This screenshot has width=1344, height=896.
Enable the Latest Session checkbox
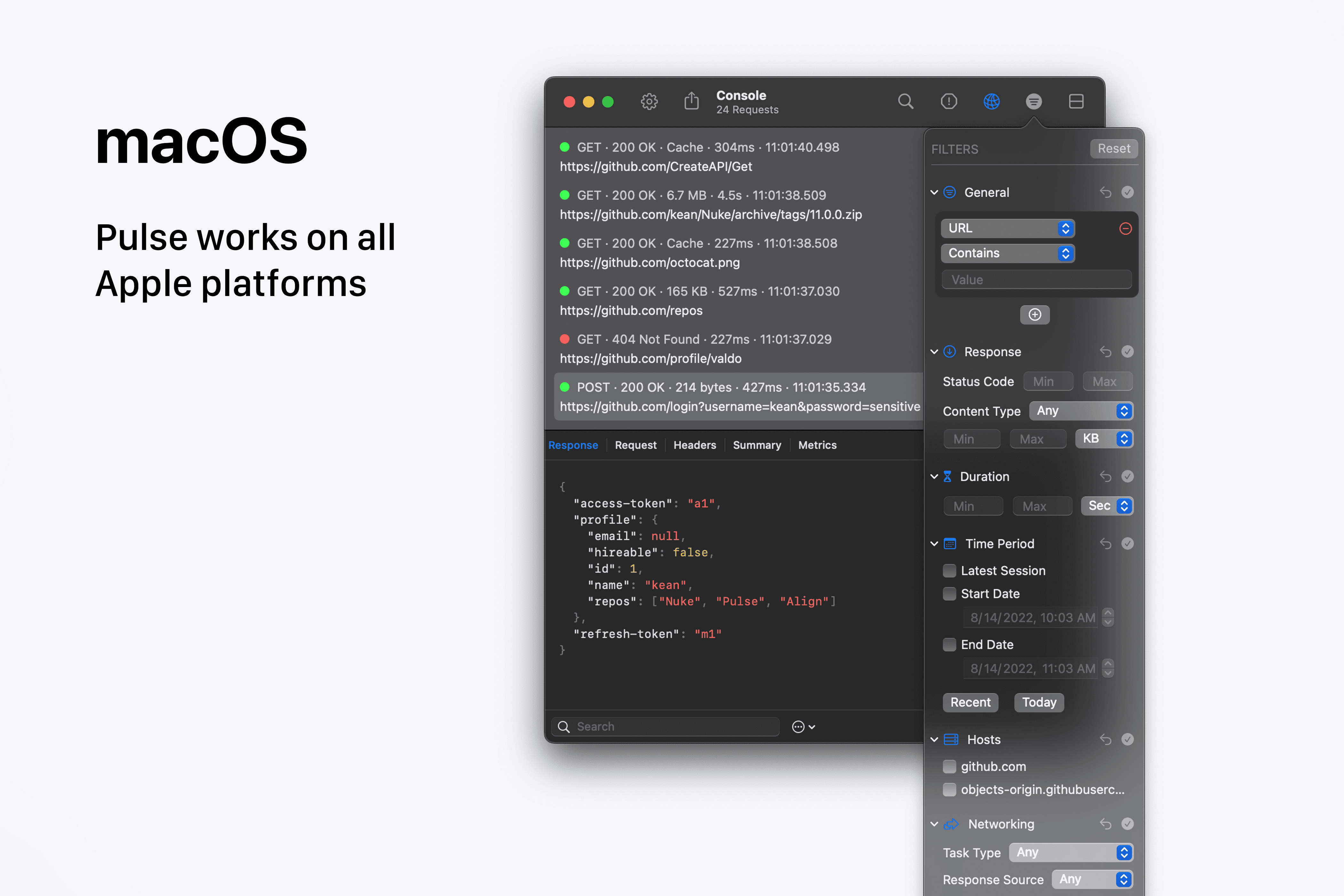950,571
